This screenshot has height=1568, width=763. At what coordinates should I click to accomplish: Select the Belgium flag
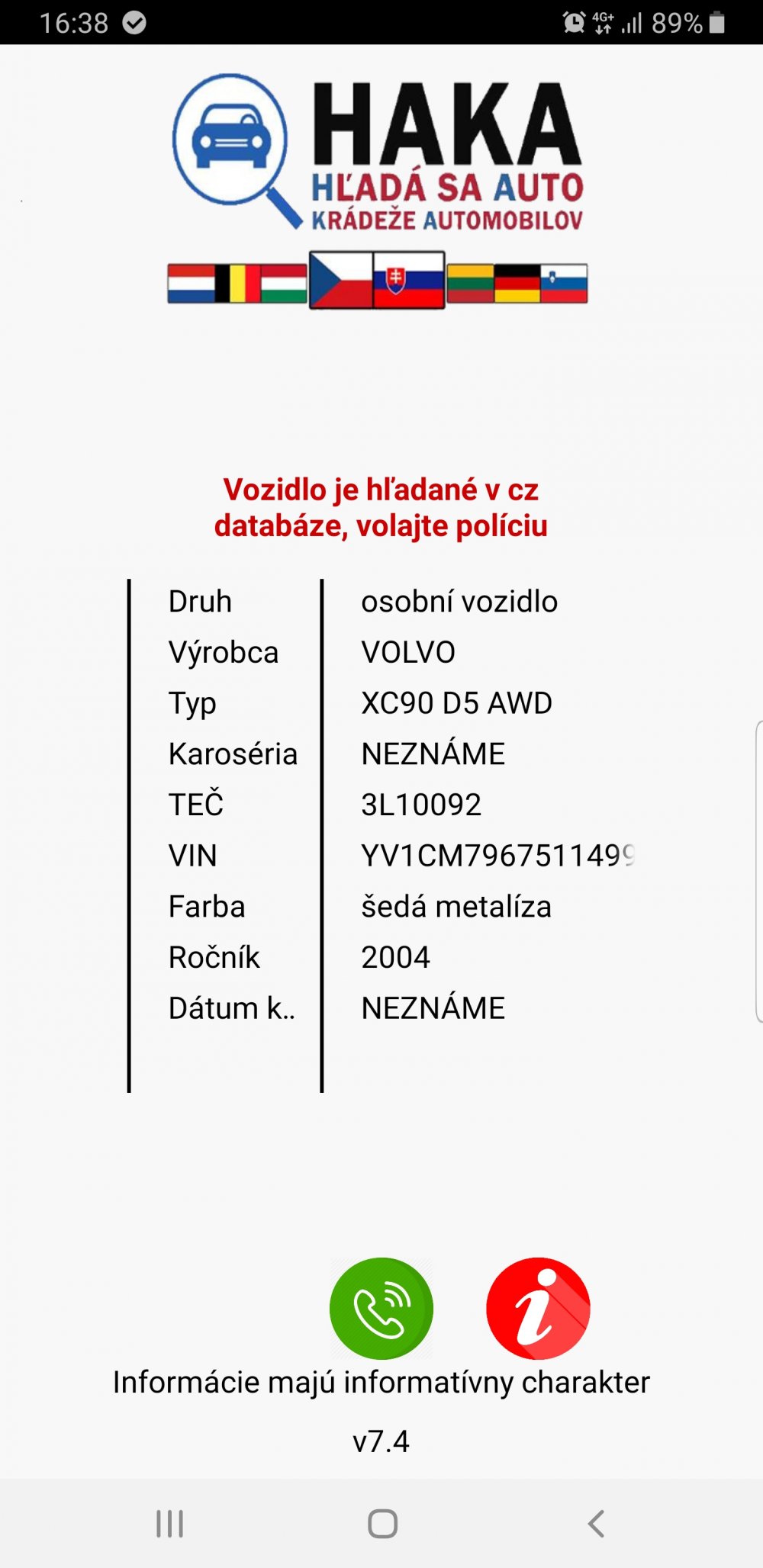click(x=237, y=284)
